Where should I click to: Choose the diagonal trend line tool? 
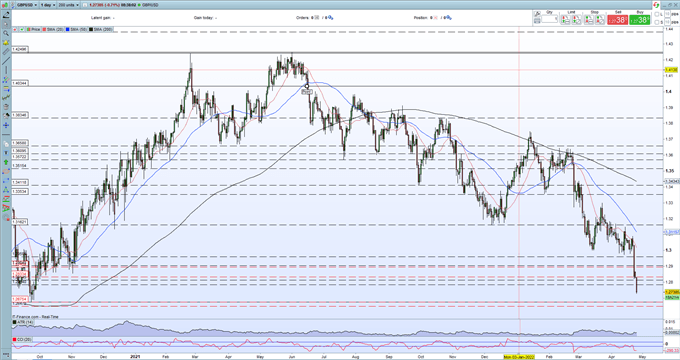tap(6, 60)
